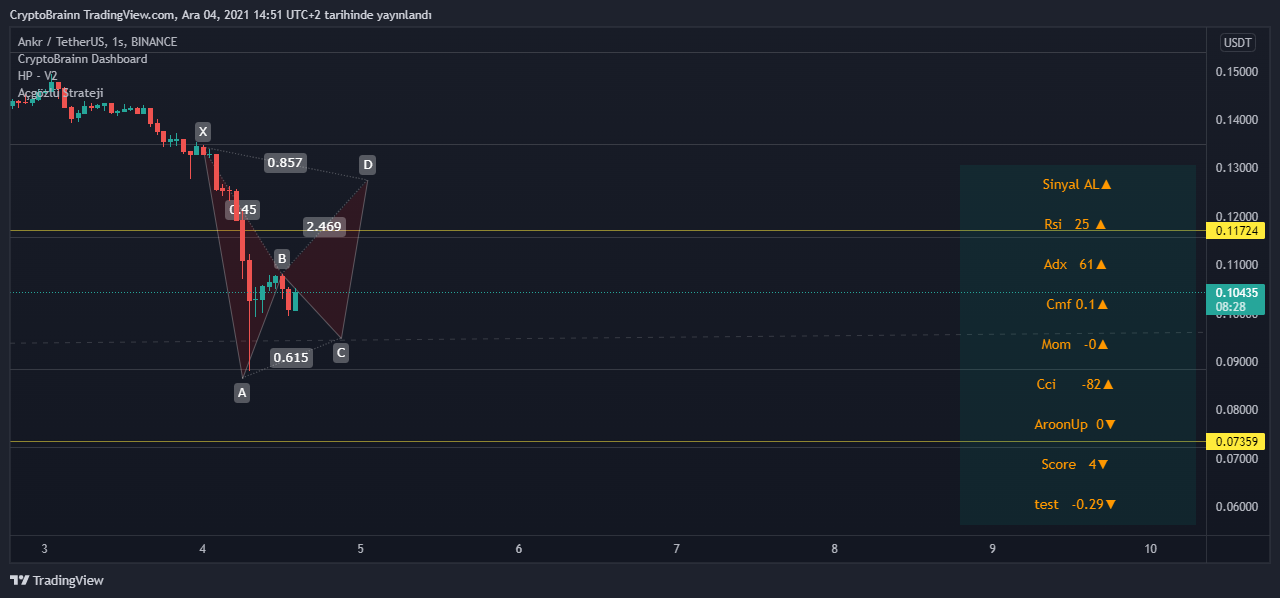Click the AroonUp 0 dashboard row
This screenshot has width=1280, height=598.
tap(1075, 424)
